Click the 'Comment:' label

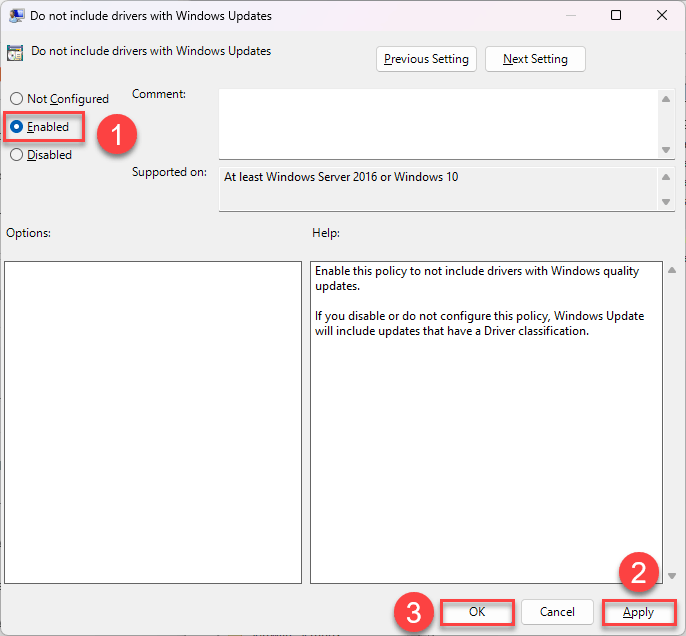click(159, 94)
